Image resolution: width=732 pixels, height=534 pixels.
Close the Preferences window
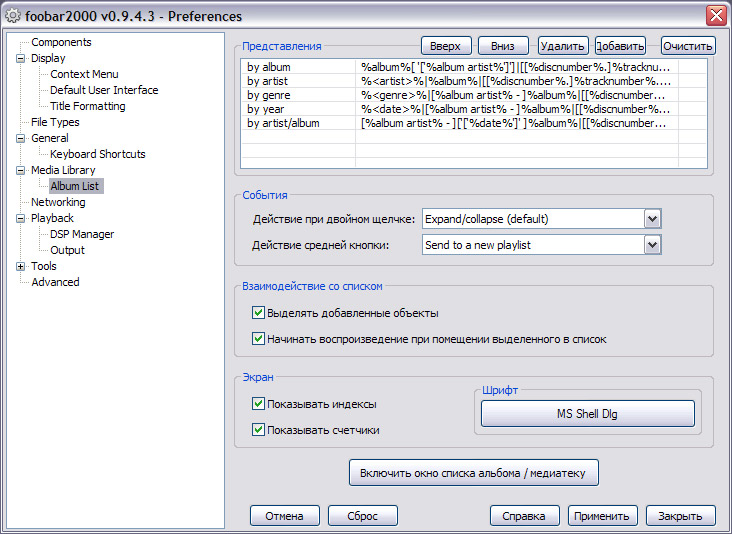[716, 16]
